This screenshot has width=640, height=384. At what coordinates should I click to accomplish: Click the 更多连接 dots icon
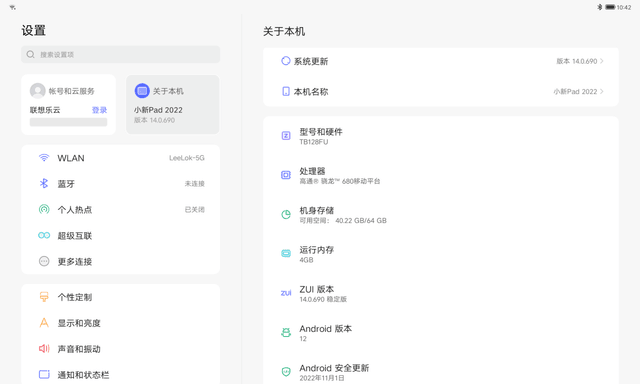(44, 261)
